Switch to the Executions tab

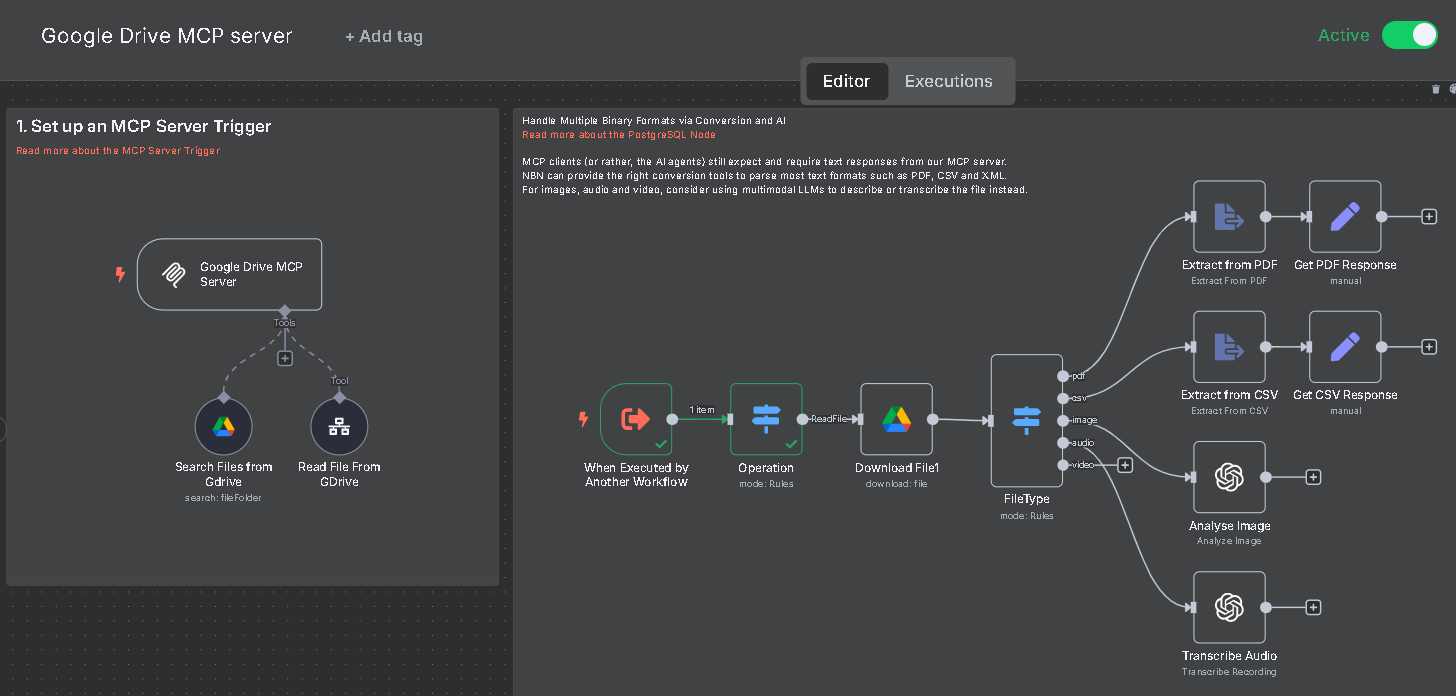949,81
